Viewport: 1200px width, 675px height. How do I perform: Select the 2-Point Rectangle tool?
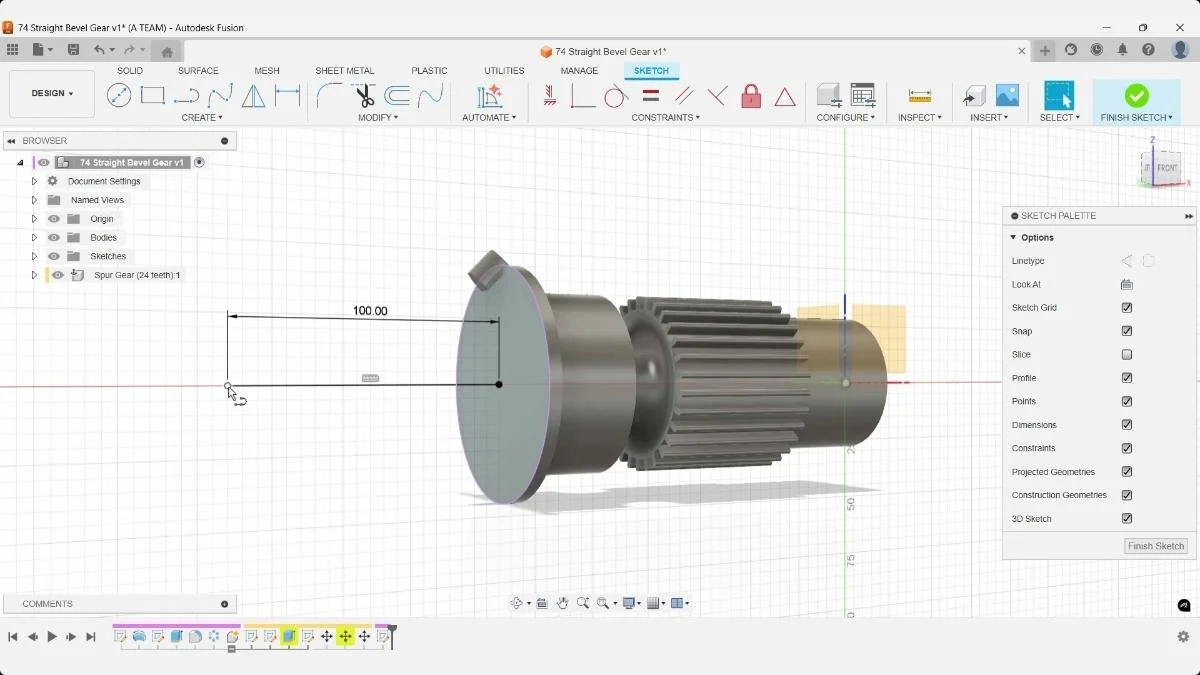point(152,96)
